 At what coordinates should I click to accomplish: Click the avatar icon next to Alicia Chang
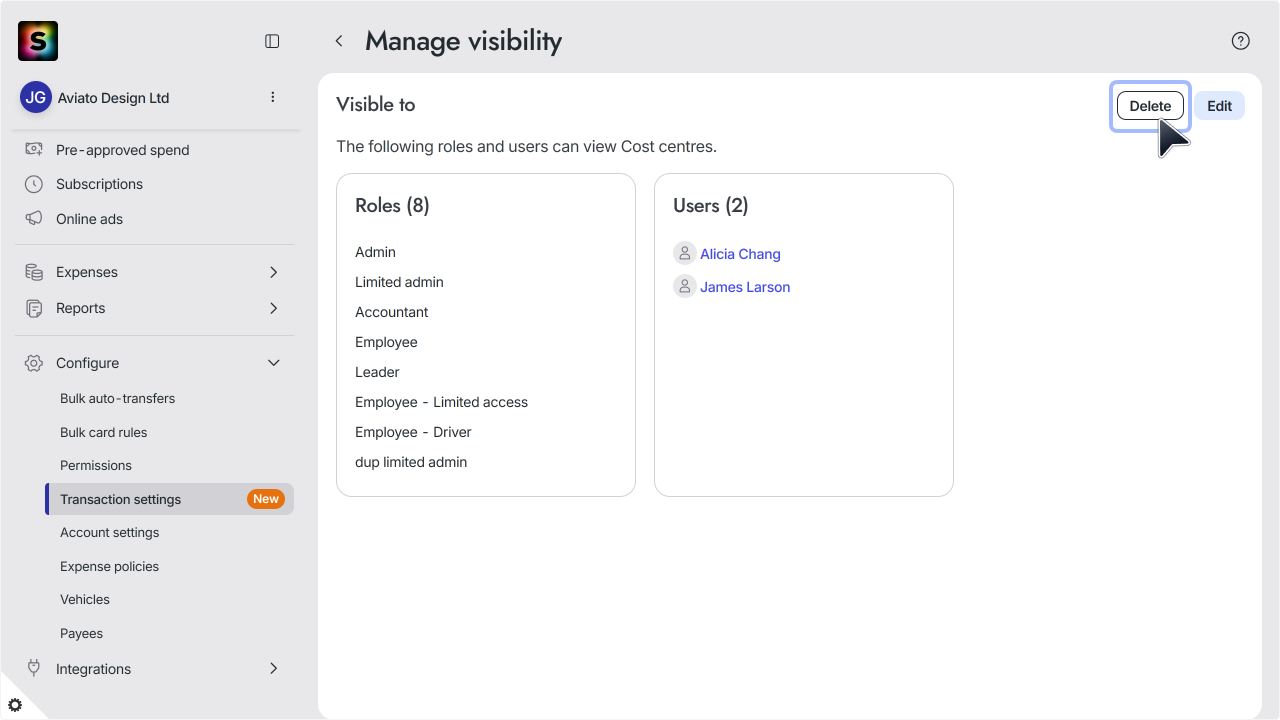point(685,253)
